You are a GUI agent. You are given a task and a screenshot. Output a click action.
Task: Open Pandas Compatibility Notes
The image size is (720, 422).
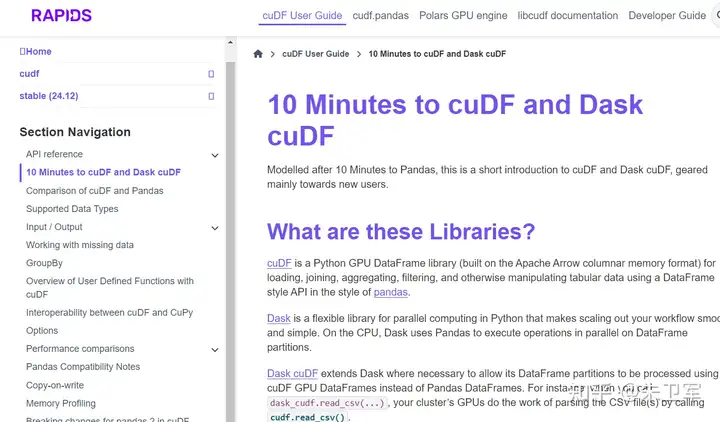point(83,367)
